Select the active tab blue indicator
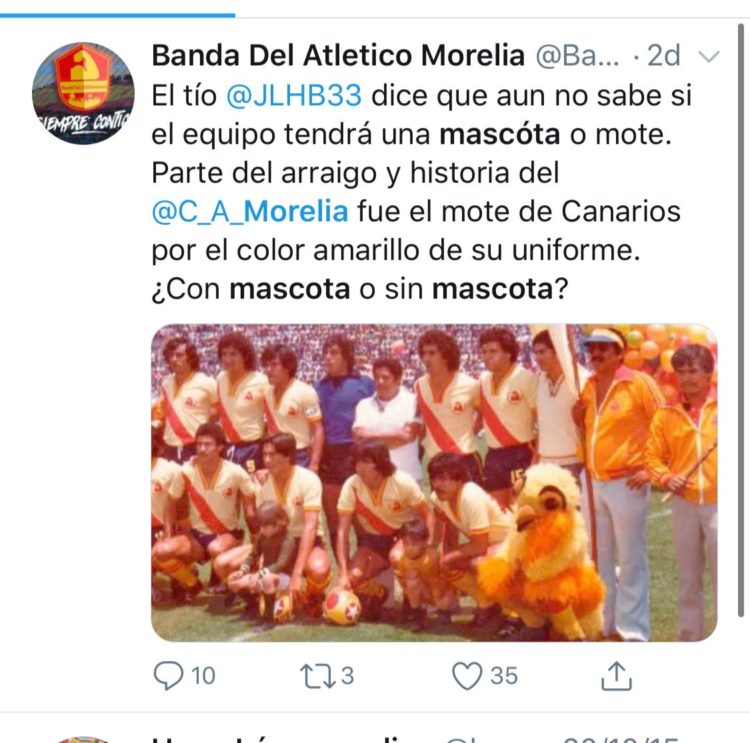Viewport: 750px width, 743px height. coord(117,15)
